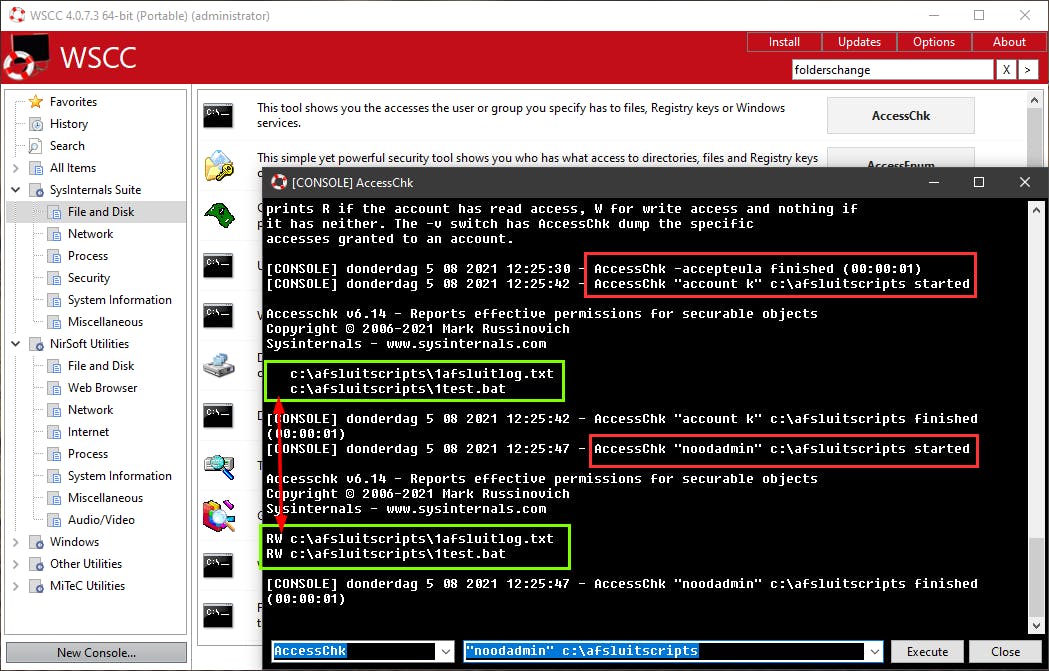Click the Close button in console
The width and height of the screenshot is (1049, 671).
tap(1006, 652)
